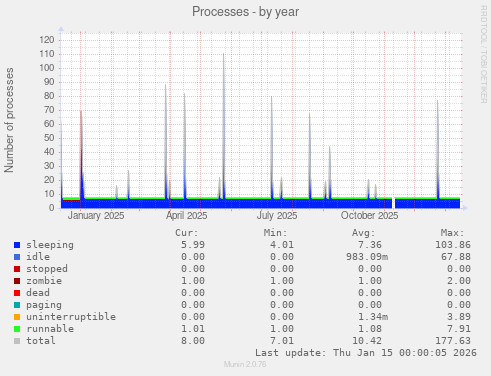Select the 'paging' legend label
491x376 pixels.
(x=44, y=305)
